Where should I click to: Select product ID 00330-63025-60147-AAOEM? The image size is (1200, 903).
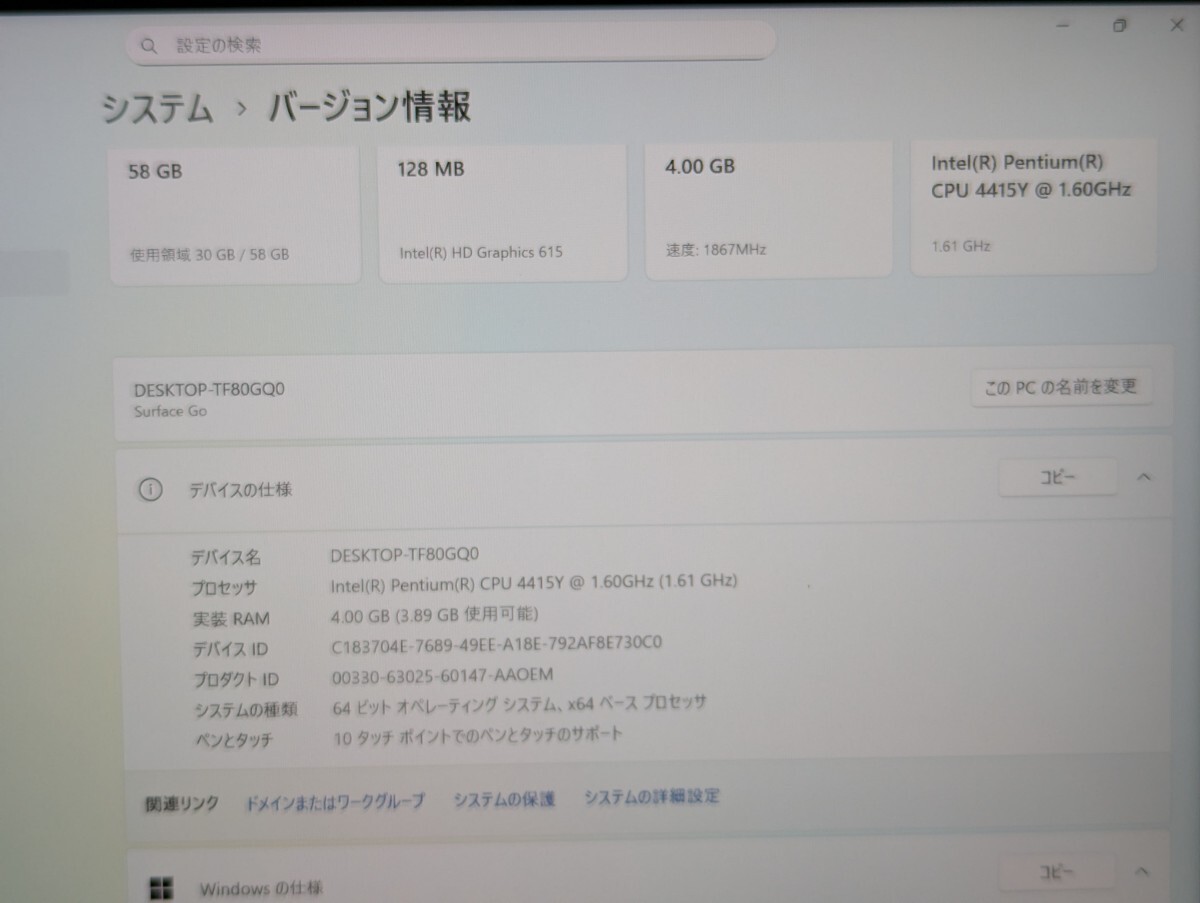tap(442, 676)
